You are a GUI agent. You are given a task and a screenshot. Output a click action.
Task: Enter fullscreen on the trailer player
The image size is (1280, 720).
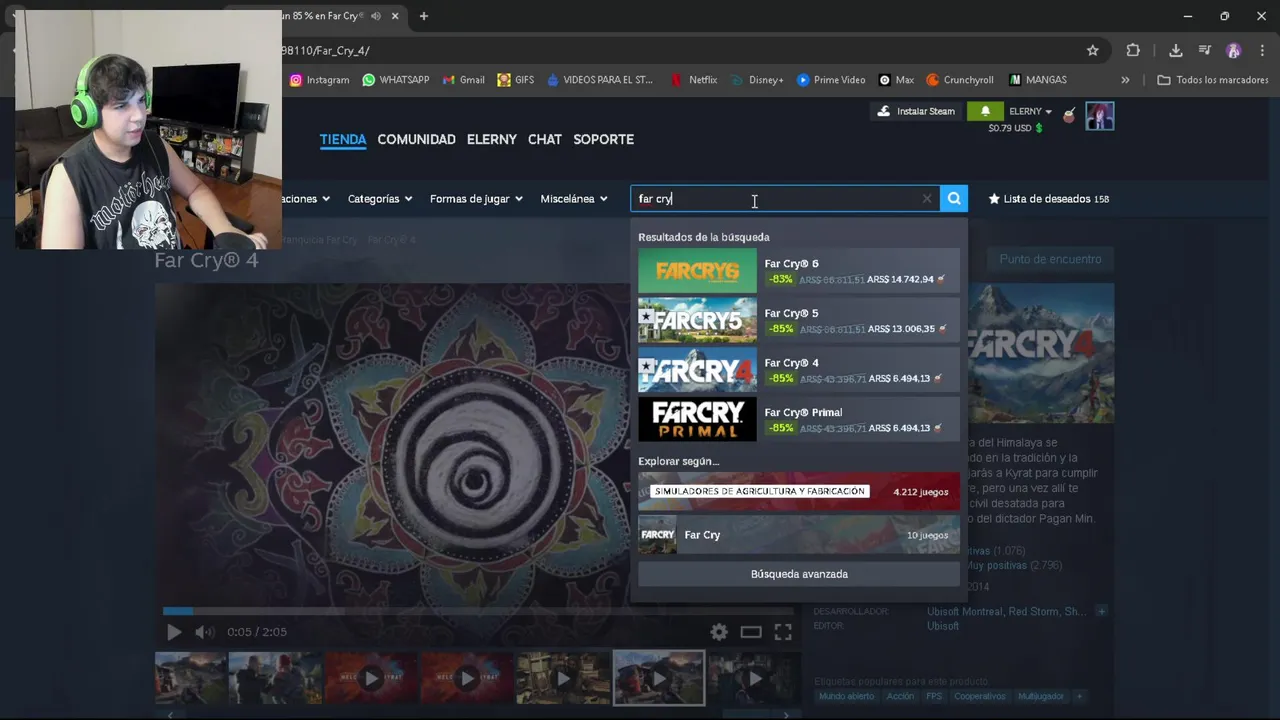pyautogui.click(x=783, y=632)
